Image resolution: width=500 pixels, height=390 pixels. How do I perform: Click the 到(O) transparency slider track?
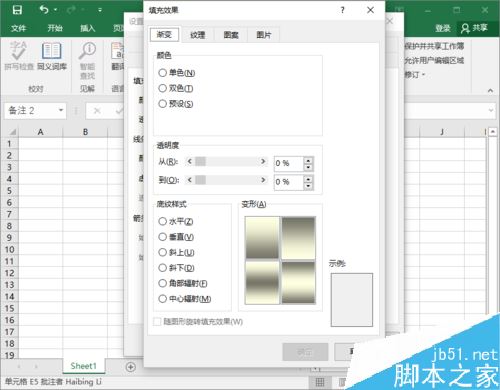click(x=226, y=180)
